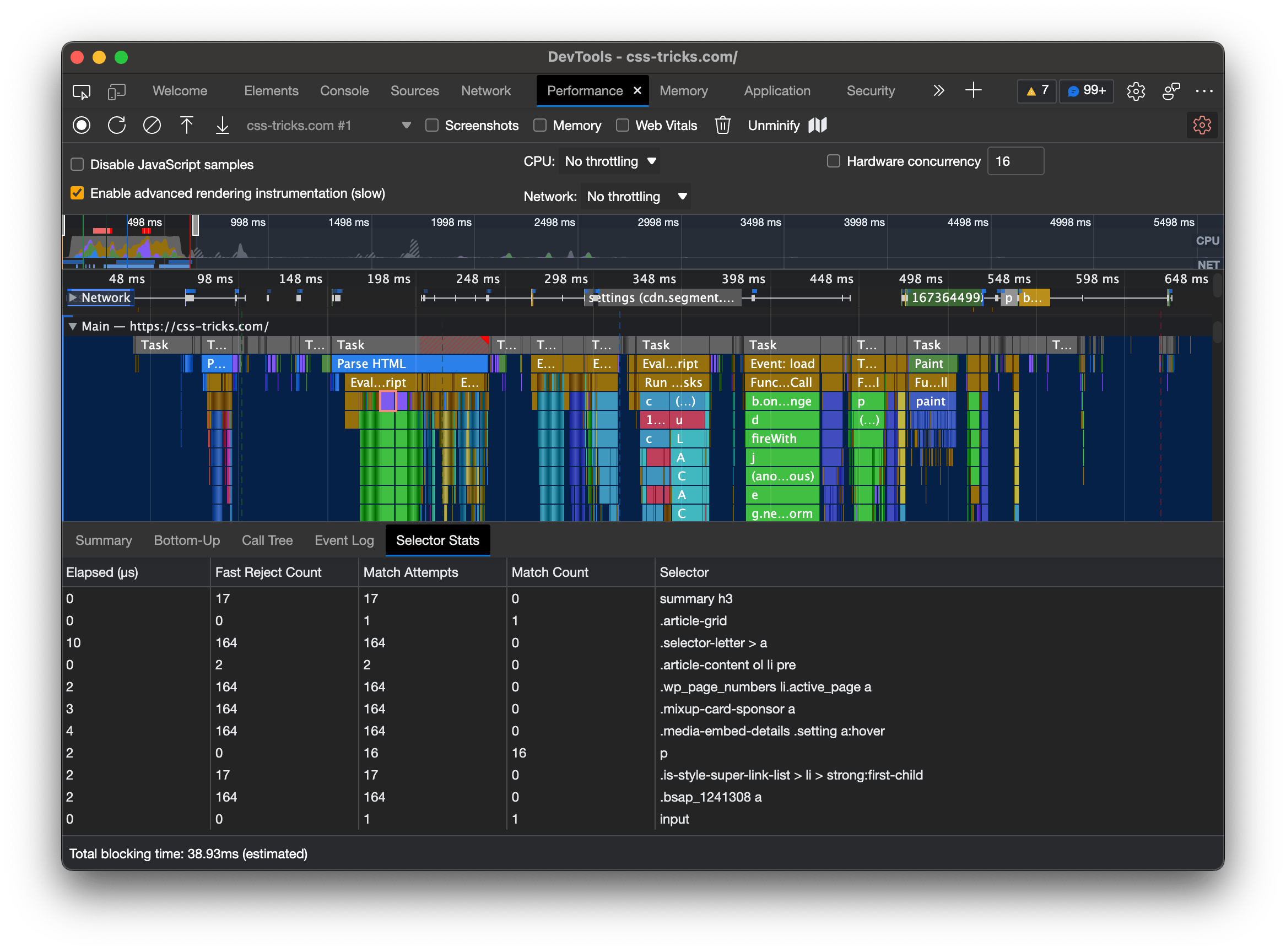The width and height of the screenshot is (1286, 952).
Task: Collapse the Main thread track
Action: click(x=73, y=326)
